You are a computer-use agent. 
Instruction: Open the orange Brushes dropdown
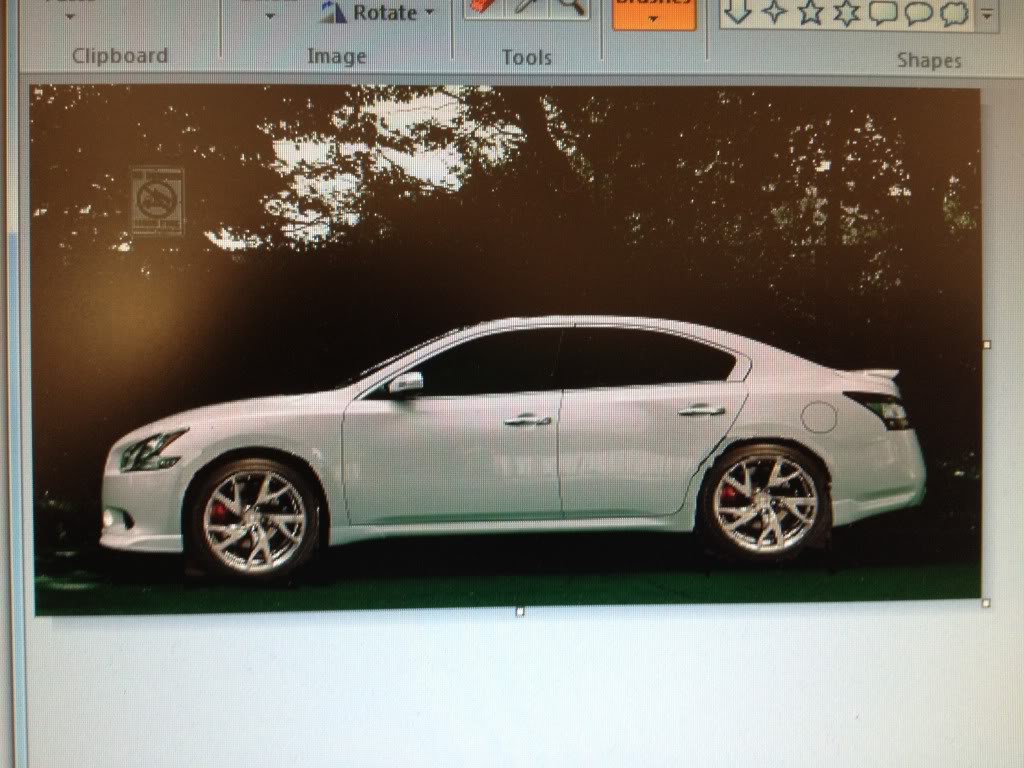click(x=654, y=14)
